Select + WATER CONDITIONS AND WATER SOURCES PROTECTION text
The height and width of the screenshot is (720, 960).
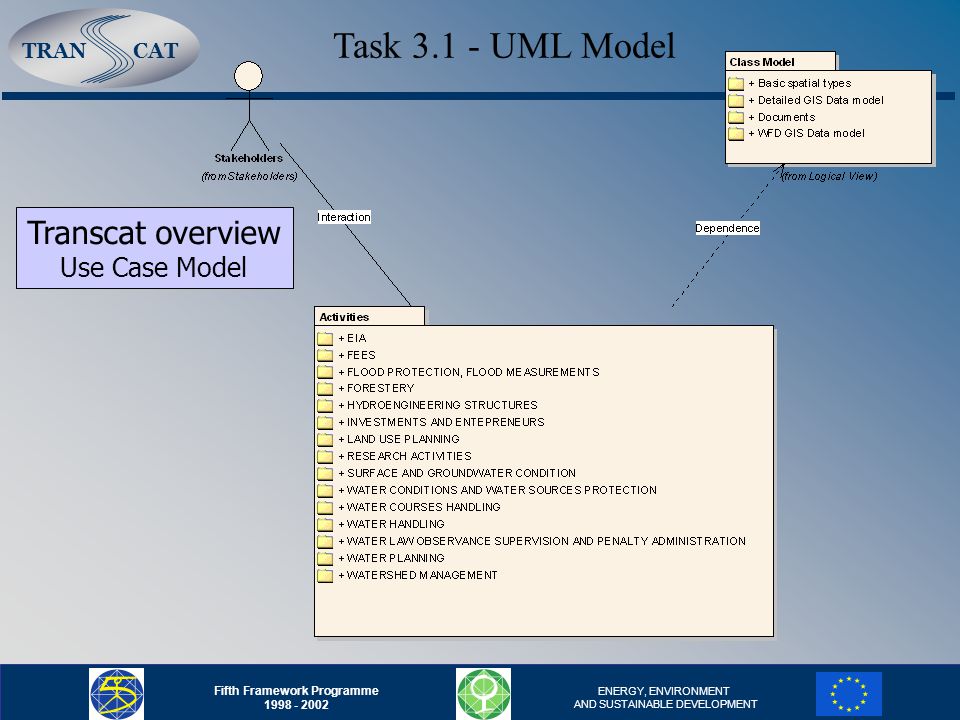[x=497, y=490]
